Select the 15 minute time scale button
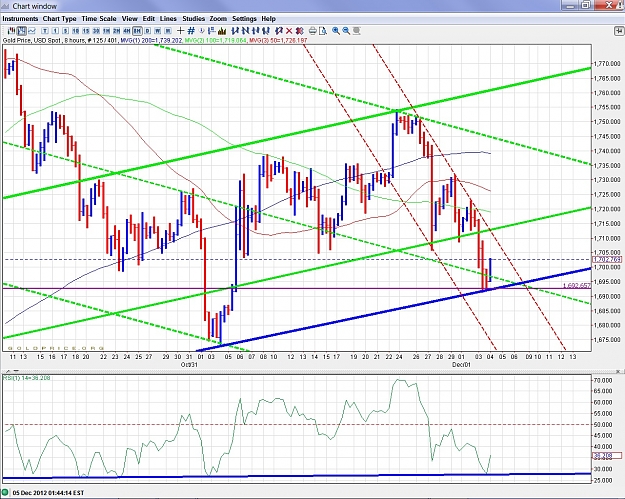Screen dimensions: 625x499 [86, 31]
